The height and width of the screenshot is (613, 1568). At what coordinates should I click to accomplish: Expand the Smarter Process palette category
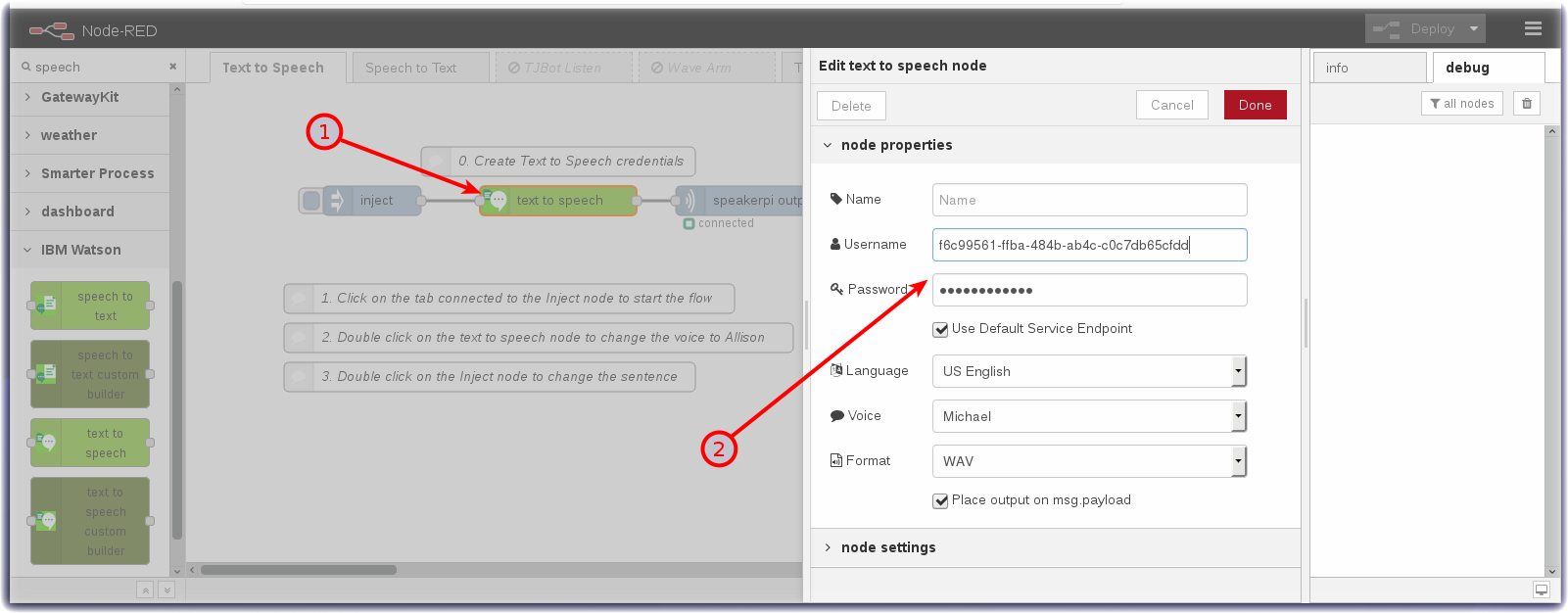coord(90,173)
